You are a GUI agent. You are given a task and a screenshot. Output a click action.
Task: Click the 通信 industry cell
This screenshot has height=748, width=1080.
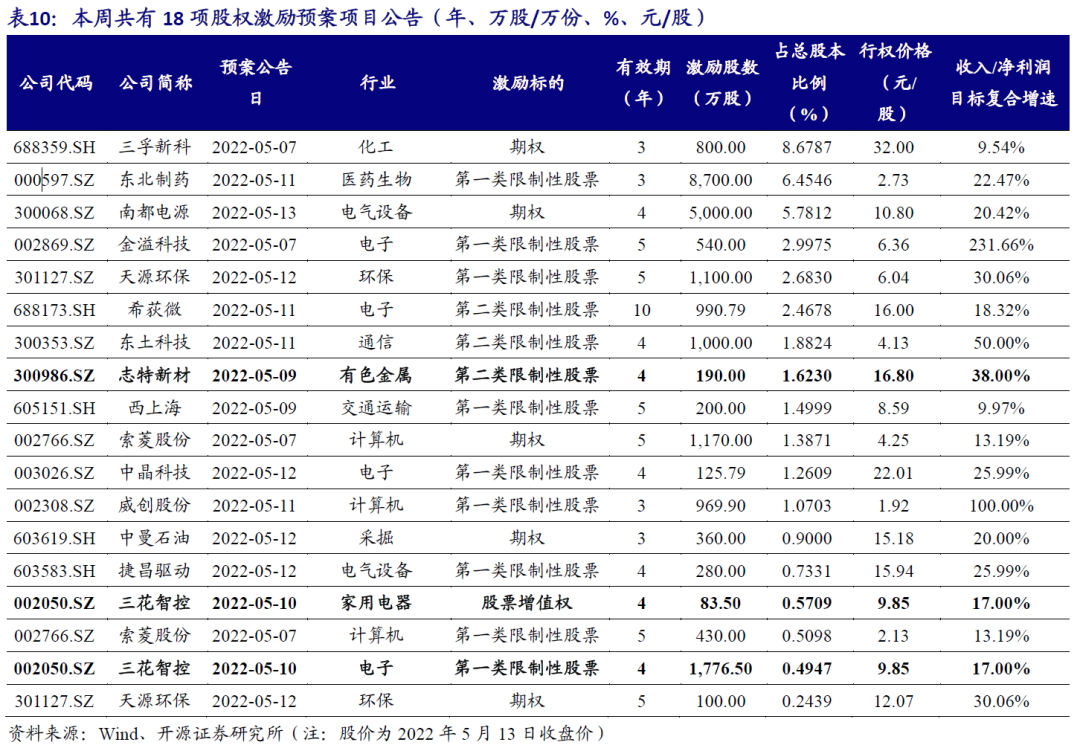click(377, 342)
